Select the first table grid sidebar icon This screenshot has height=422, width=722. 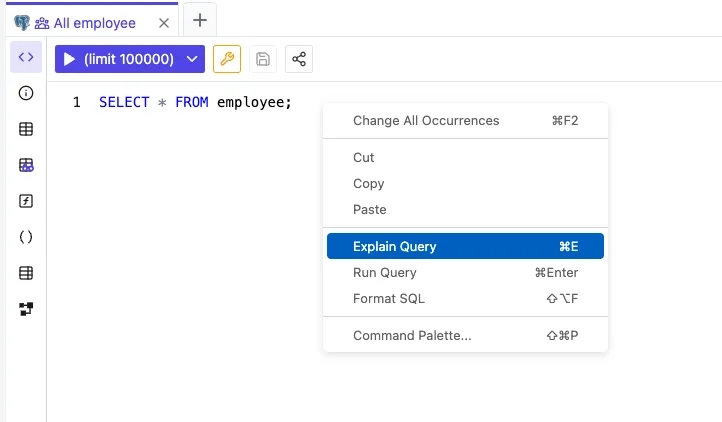(x=26, y=129)
